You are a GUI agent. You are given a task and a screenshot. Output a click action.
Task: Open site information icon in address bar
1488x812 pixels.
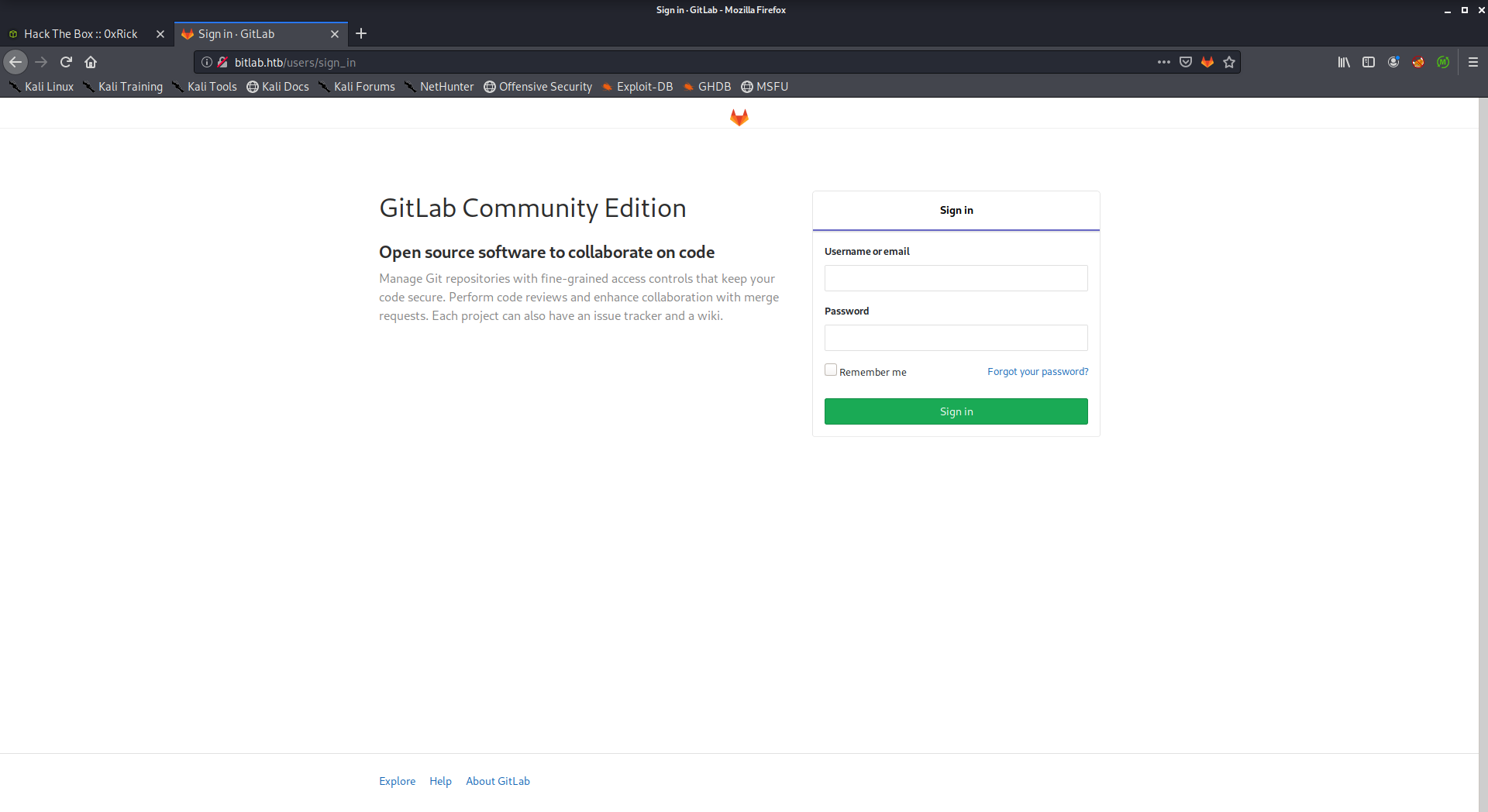[207, 62]
